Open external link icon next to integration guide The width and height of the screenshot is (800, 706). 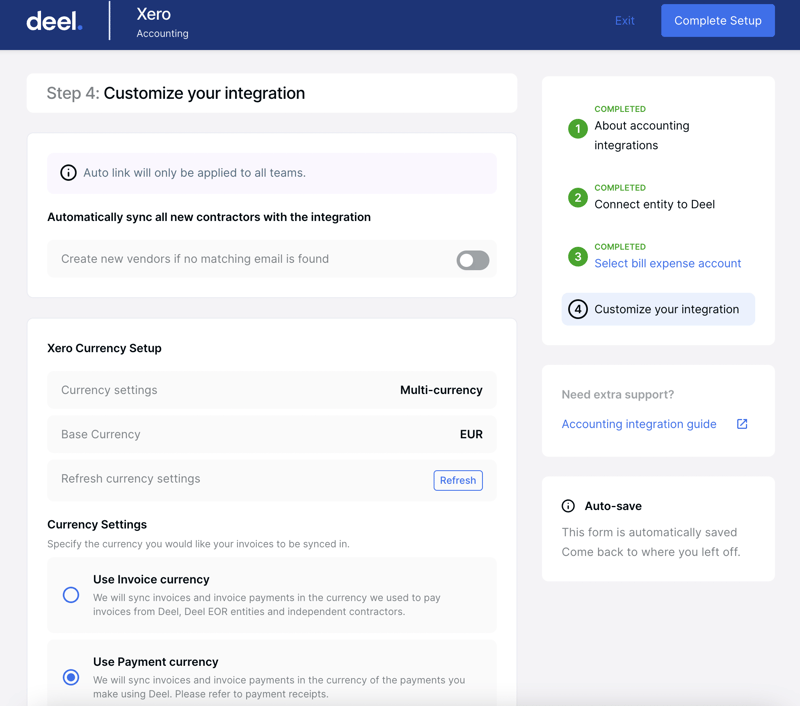(x=742, y=424)
